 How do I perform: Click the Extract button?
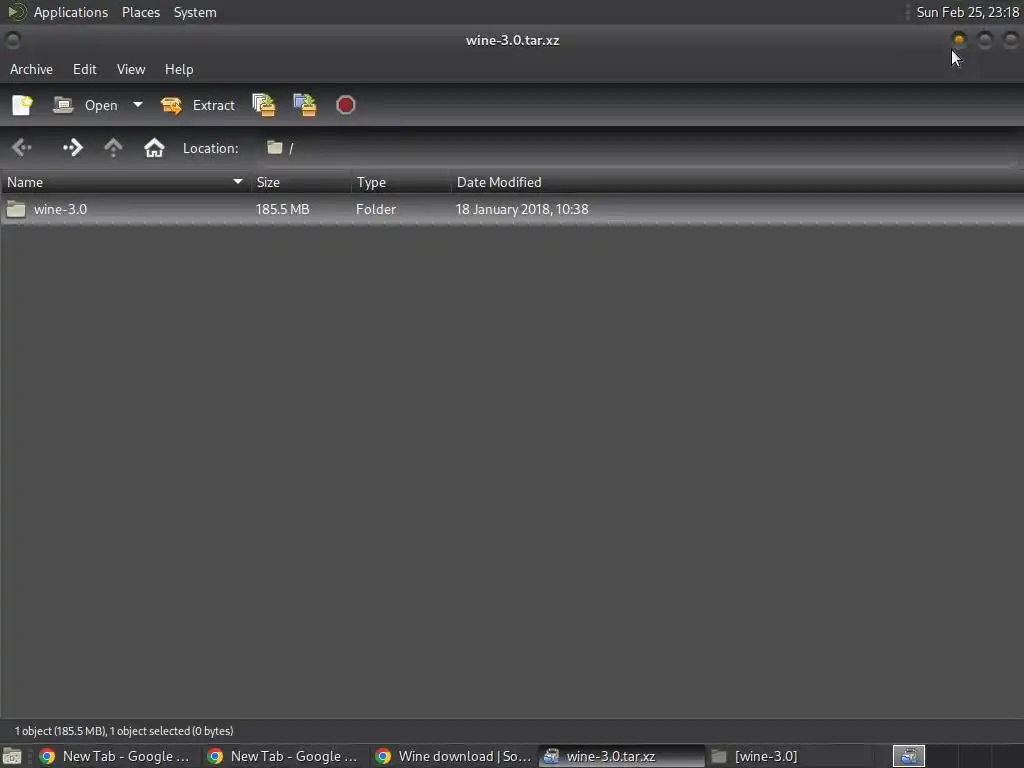coord(197,105)
